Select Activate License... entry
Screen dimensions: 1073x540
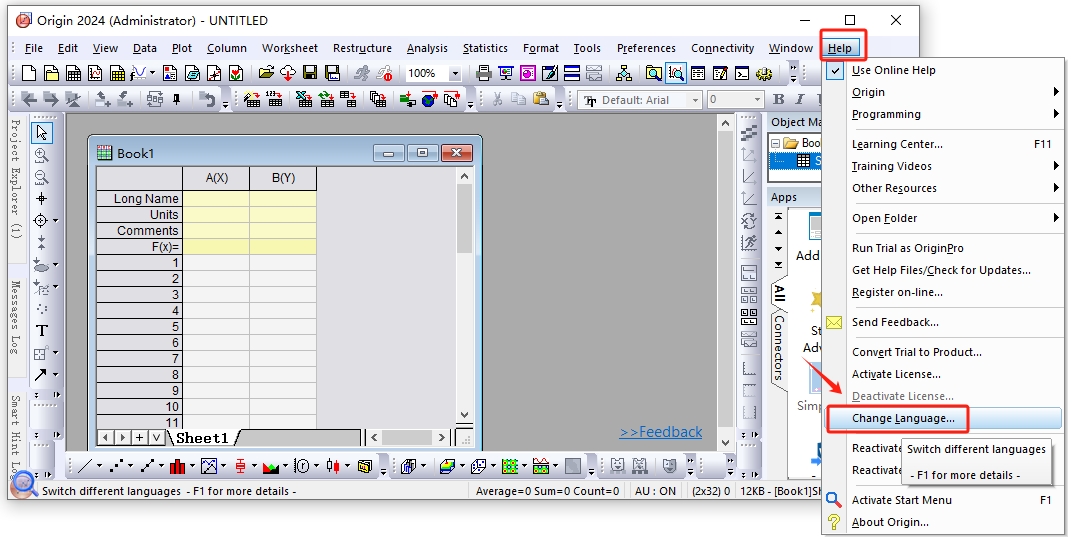944,374
